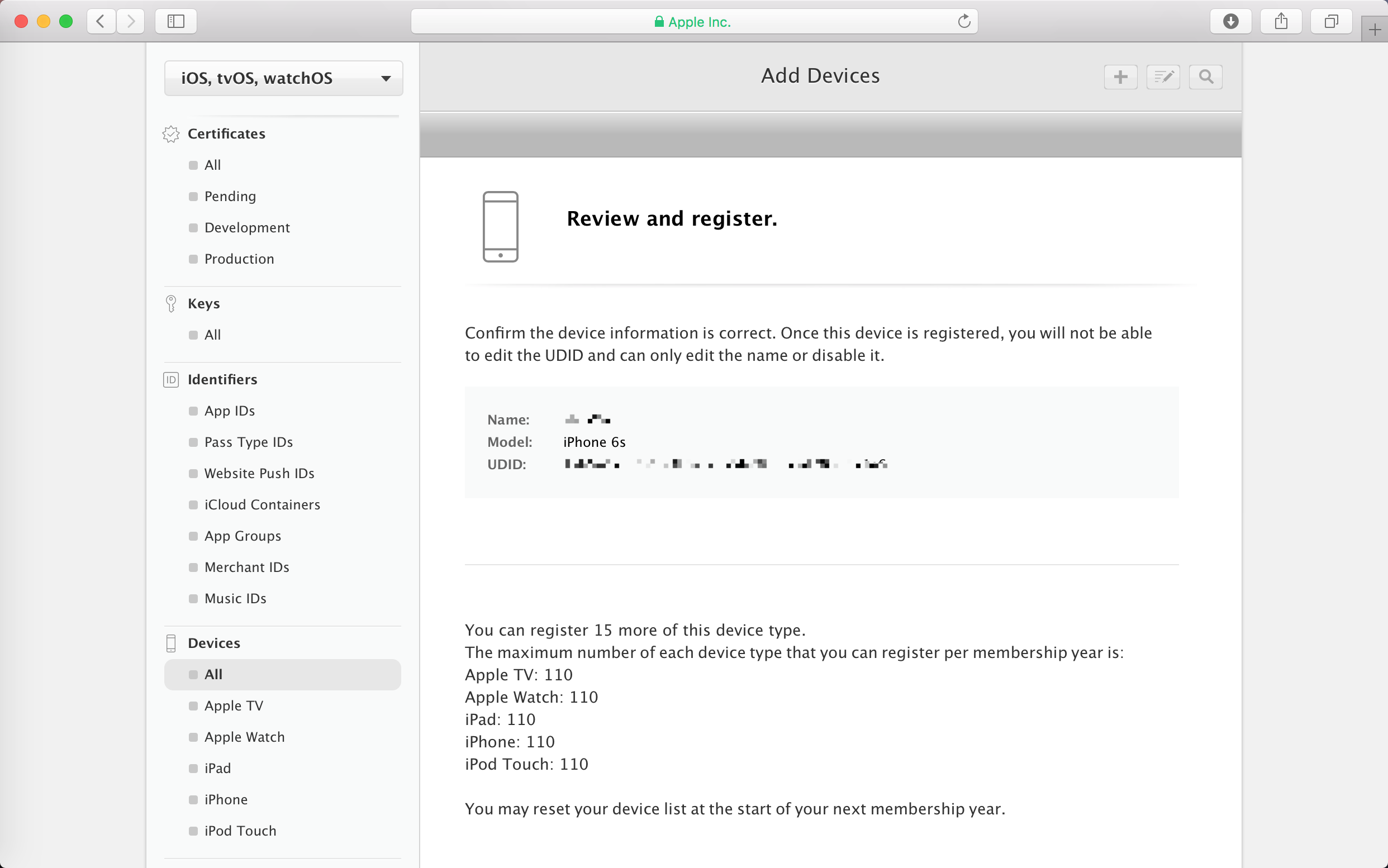This screenshot has width=1388, height=868.
Task: Click the edit devices pencil icon
Action: (1163, 77)
